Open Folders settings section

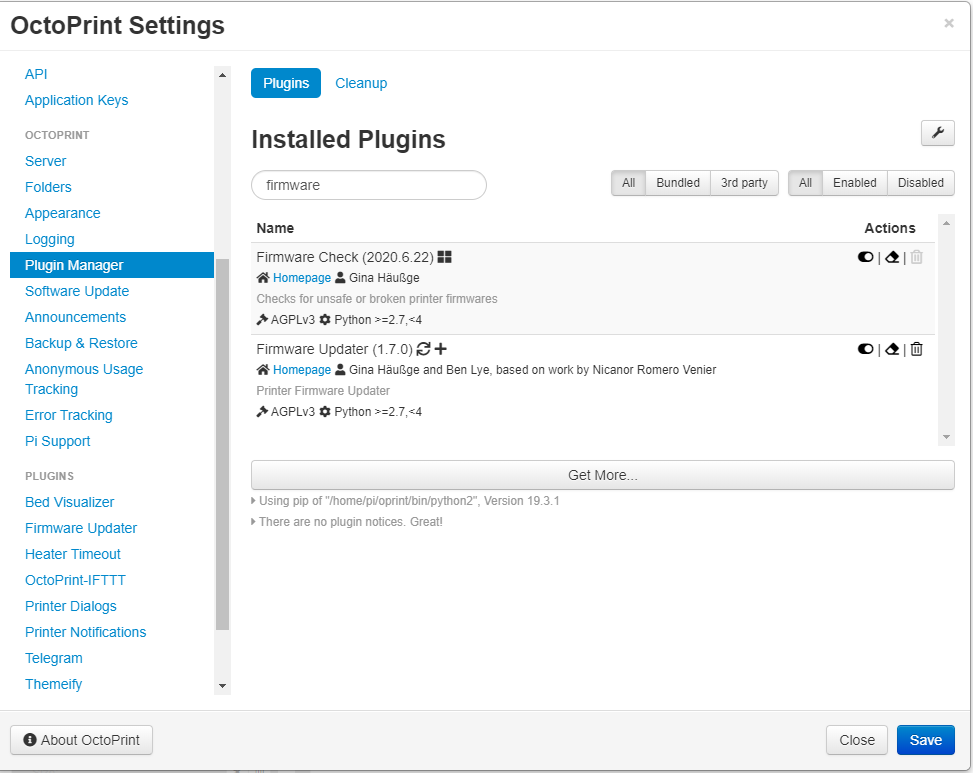pos(48,187)
